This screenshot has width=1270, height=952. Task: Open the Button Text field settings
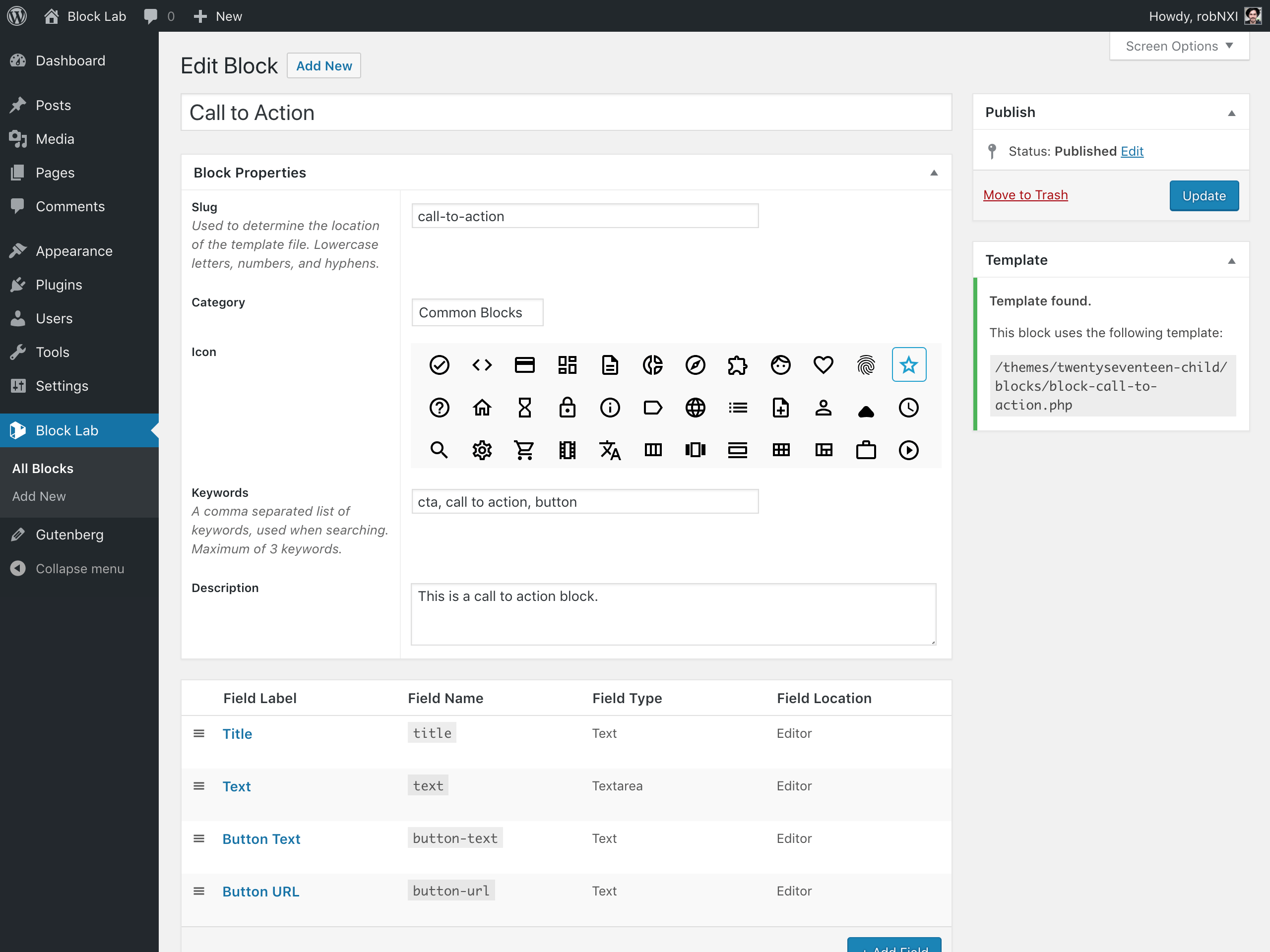[x=261, y=838]
